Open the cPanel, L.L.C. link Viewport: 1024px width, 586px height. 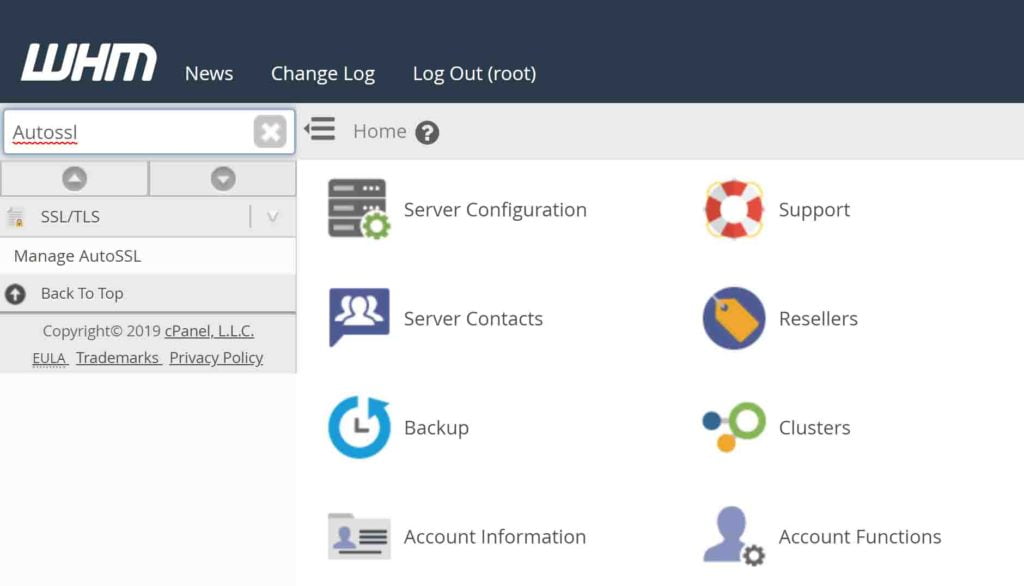pyautogui.click(x=209, y=331)
